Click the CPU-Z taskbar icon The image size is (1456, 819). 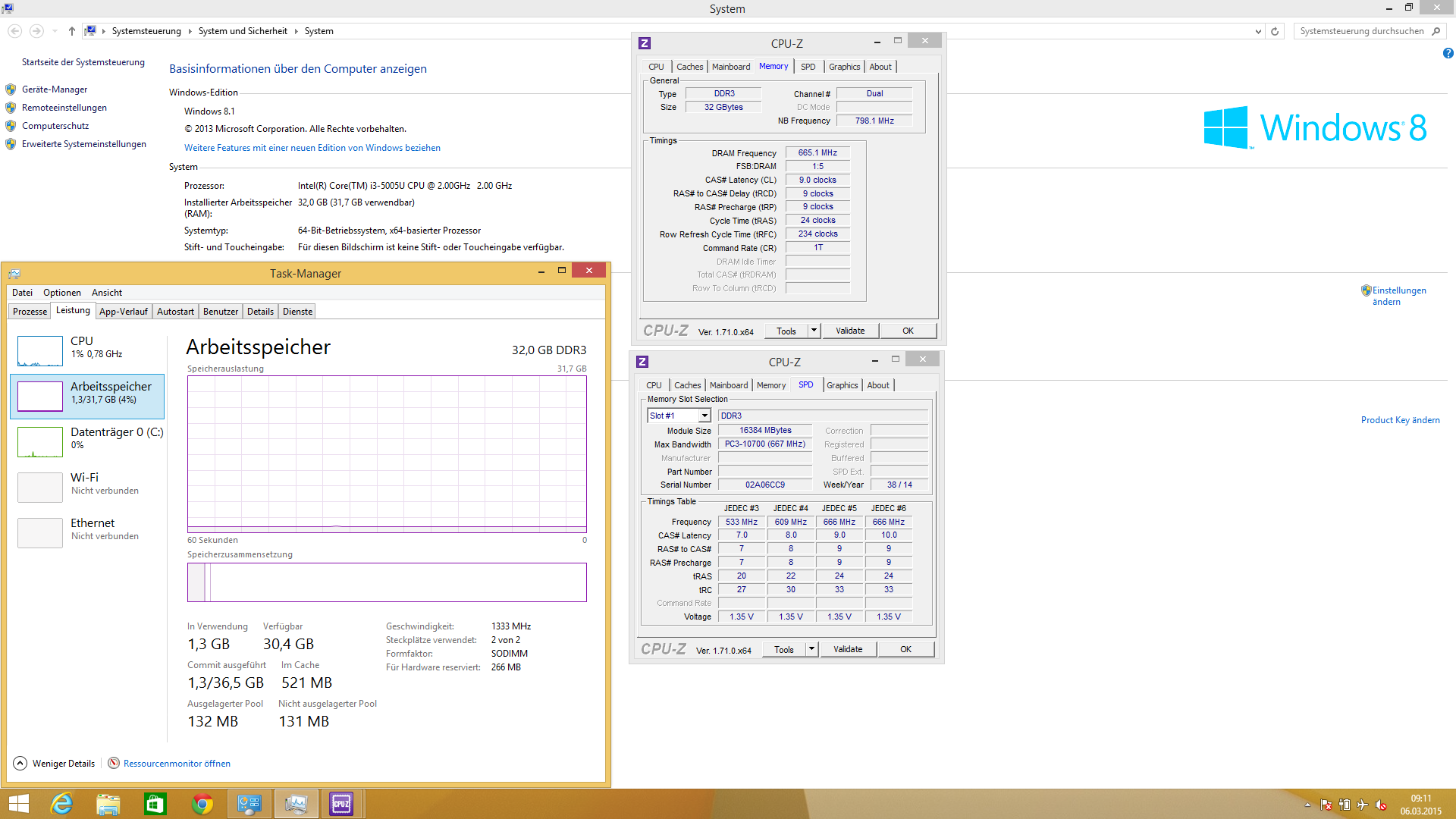tap(341, 804)
